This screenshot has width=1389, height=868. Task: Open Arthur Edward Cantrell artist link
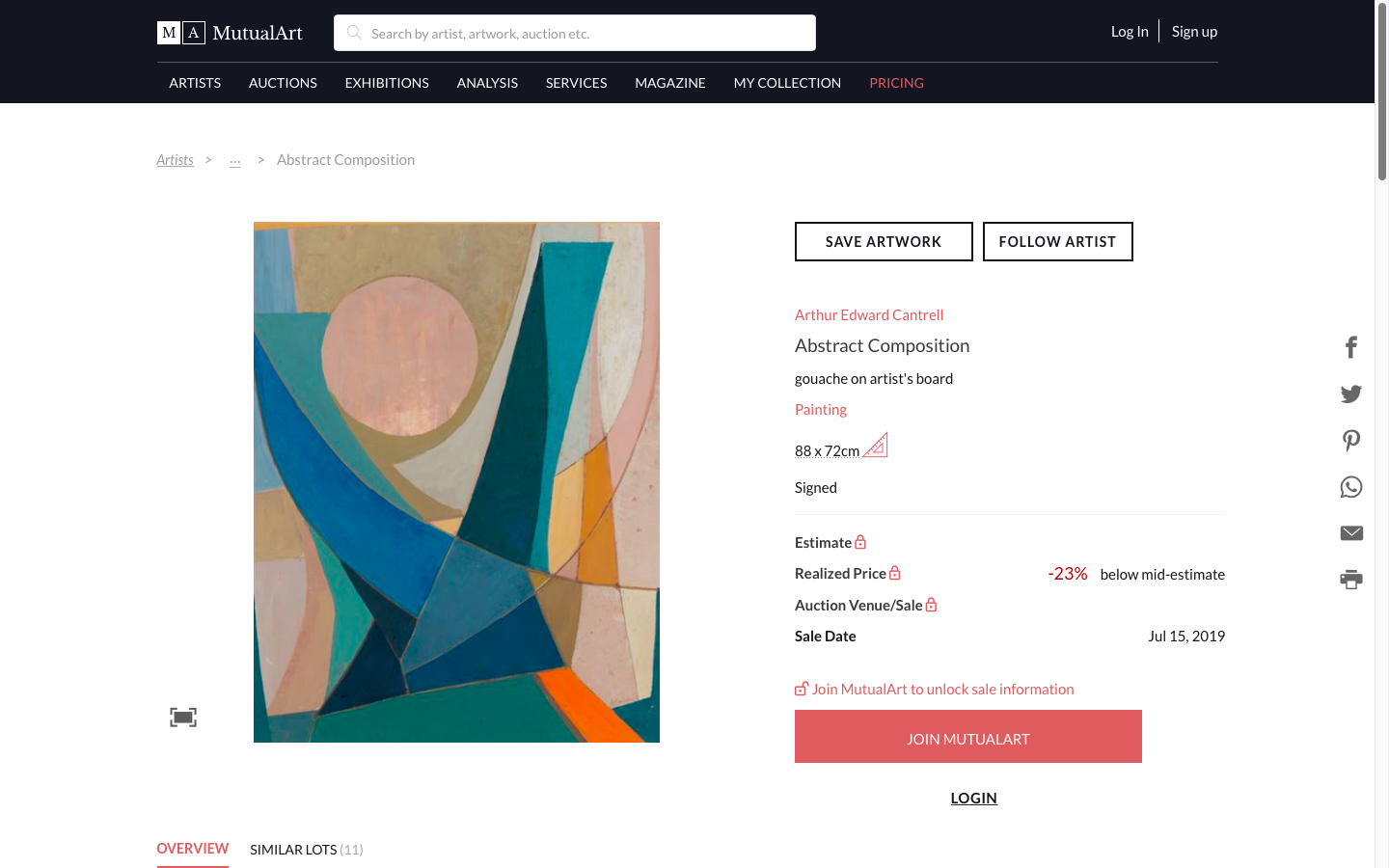pos(869,315)
